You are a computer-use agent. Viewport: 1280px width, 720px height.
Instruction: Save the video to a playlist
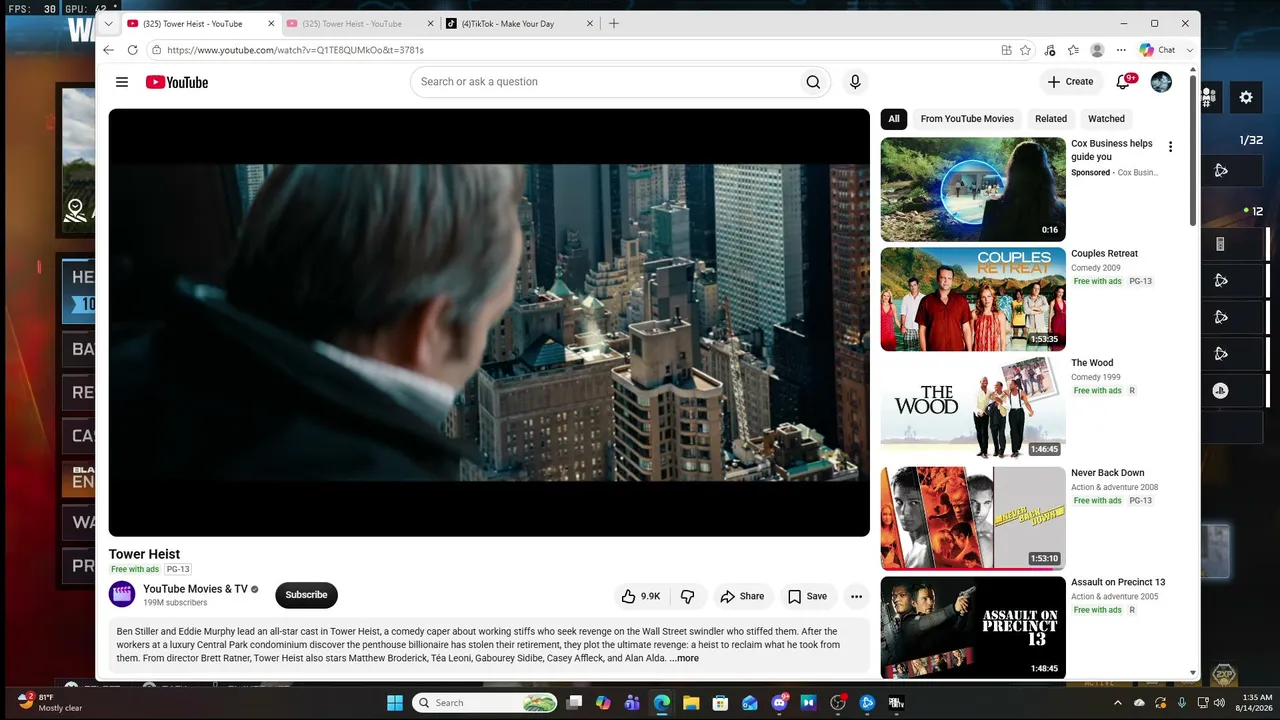pos(807,596)
